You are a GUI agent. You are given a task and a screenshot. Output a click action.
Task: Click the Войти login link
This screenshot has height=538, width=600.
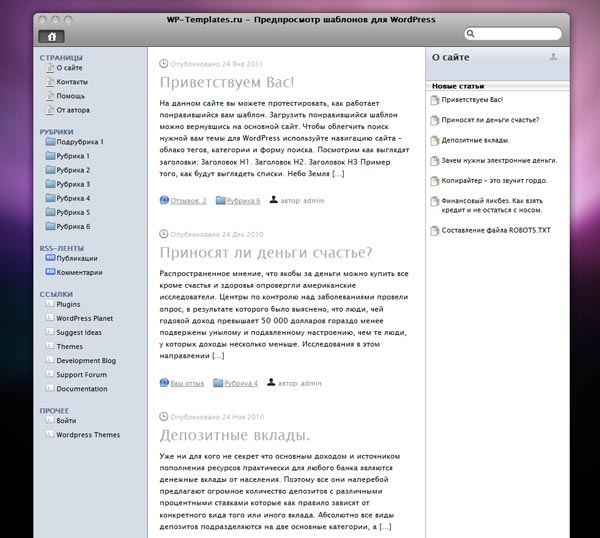(66, 421)
